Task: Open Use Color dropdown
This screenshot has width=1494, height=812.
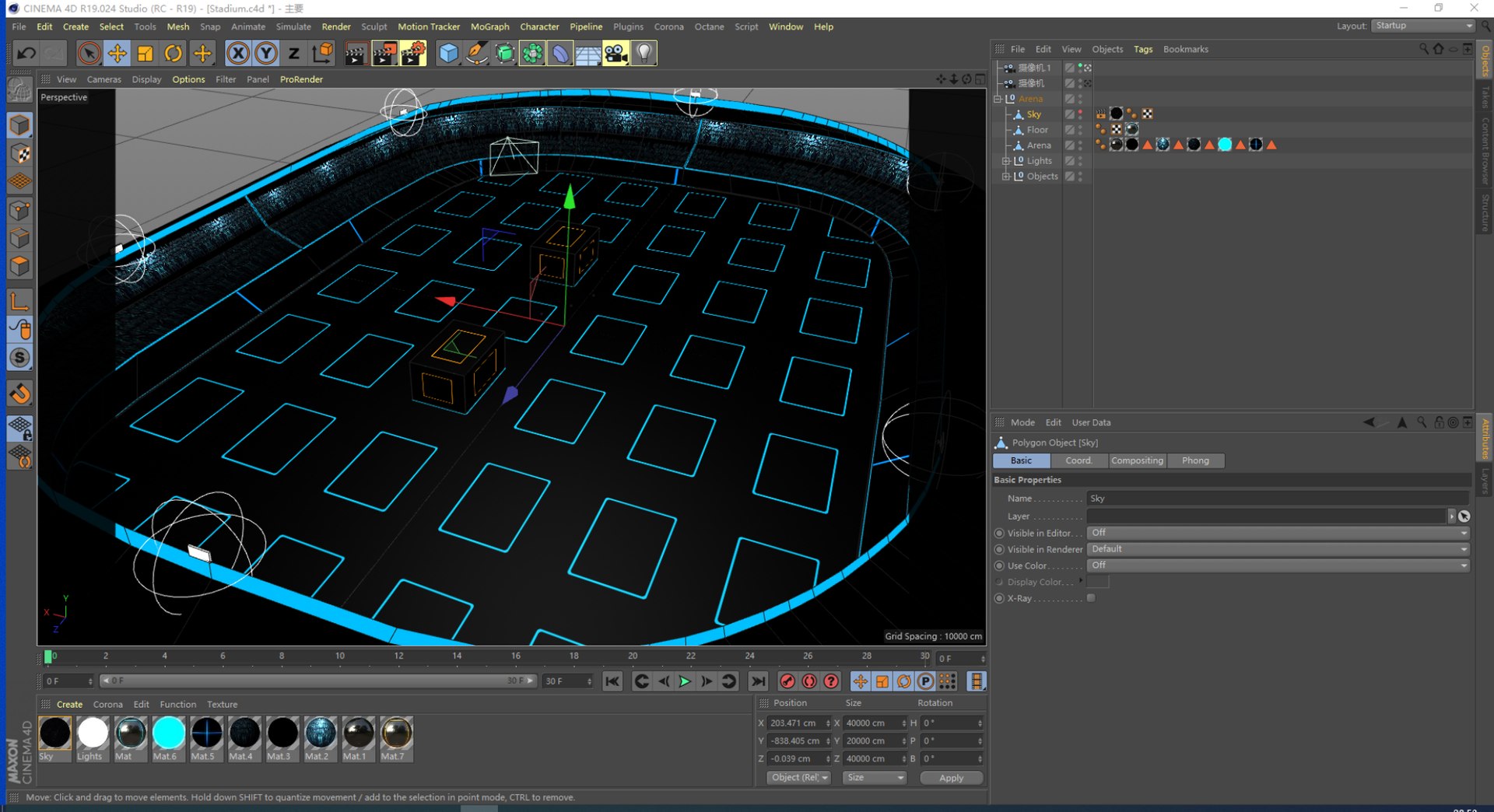Action: tap(1278, 565)
